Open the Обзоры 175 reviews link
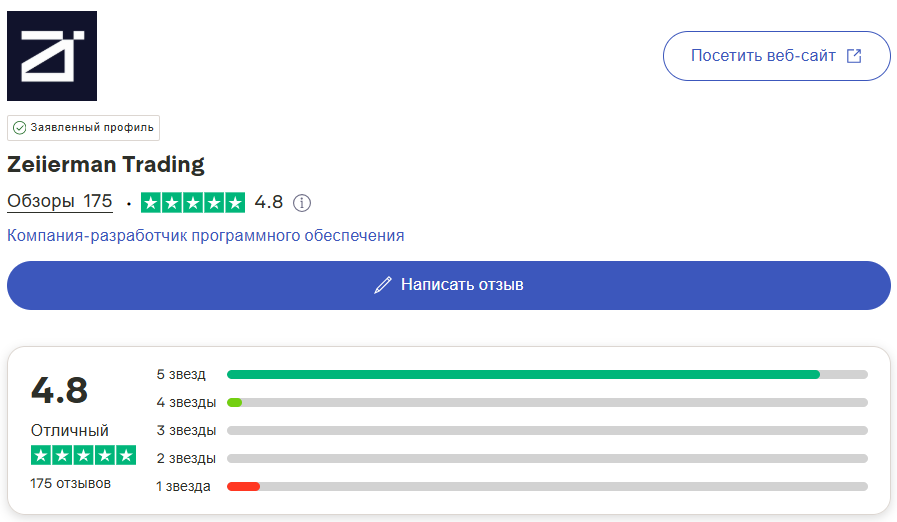 point(59,201)
